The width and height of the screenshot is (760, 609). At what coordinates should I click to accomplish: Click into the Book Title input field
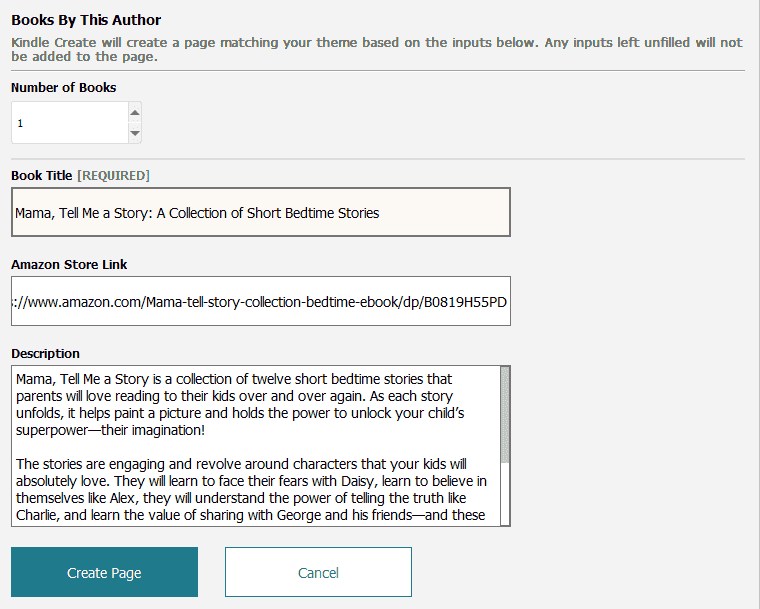click(x=261, y=212)
